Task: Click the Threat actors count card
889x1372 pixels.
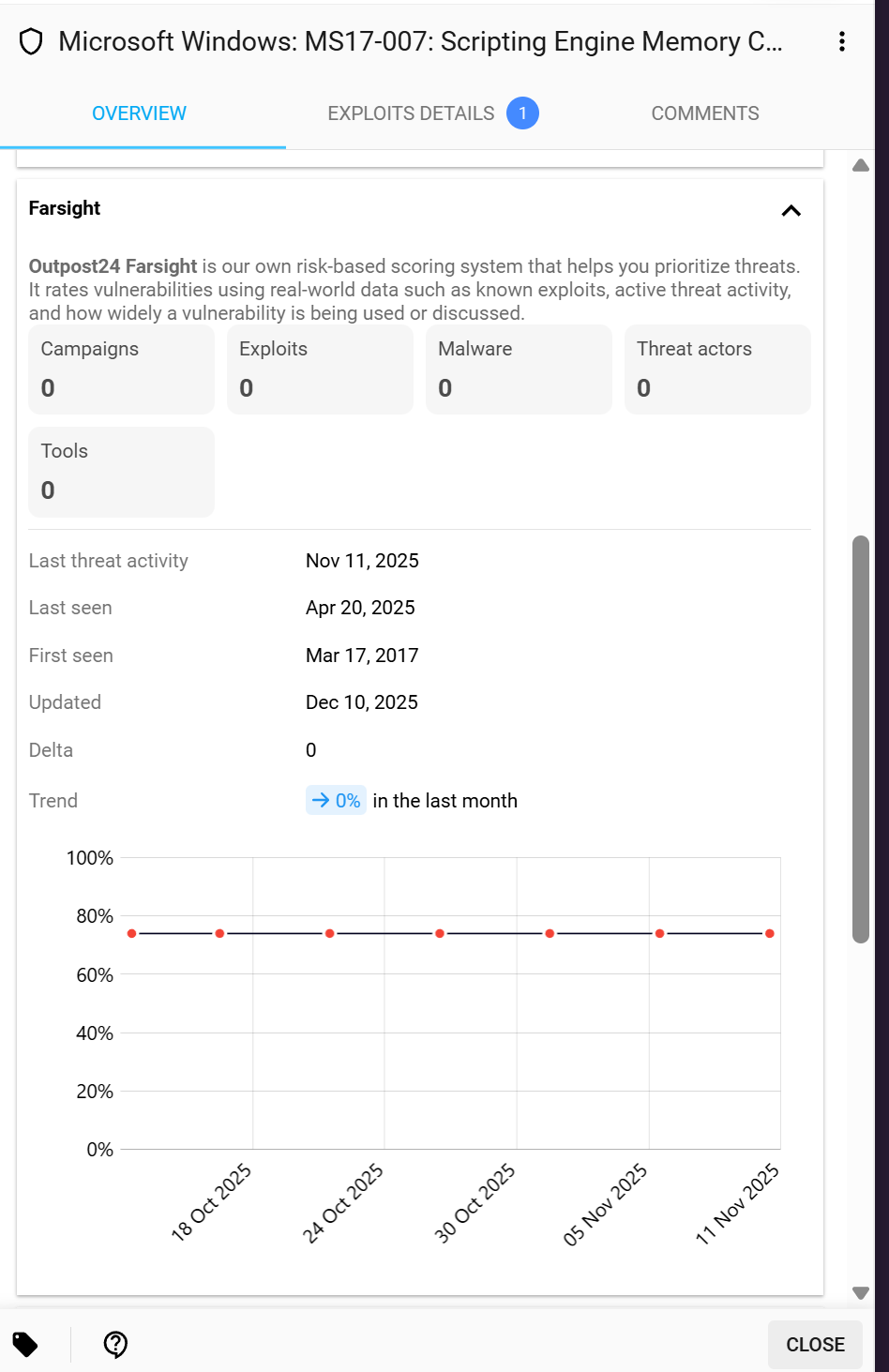Action: click(717, 369)
